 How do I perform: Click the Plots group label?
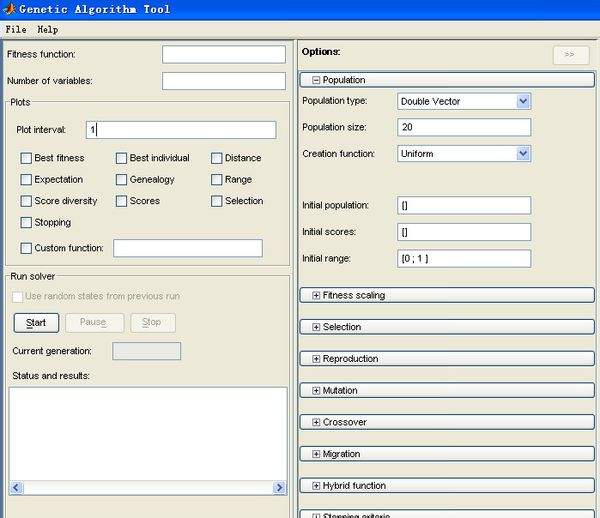pos(20,103)
